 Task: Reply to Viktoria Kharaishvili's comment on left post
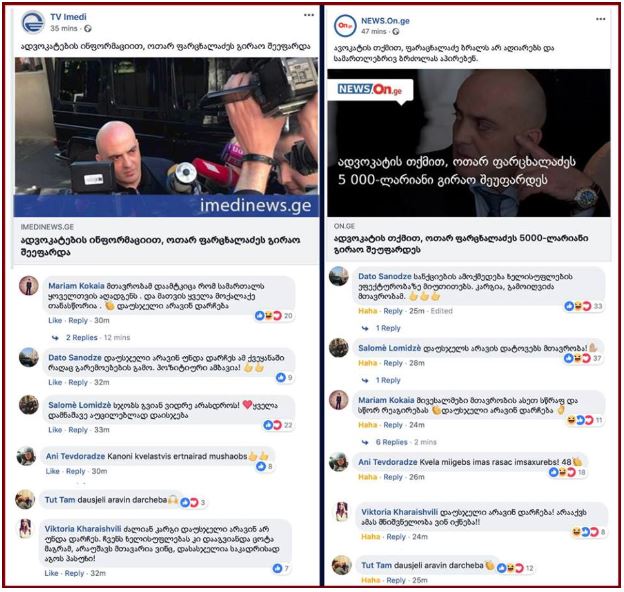click(74, 573)
